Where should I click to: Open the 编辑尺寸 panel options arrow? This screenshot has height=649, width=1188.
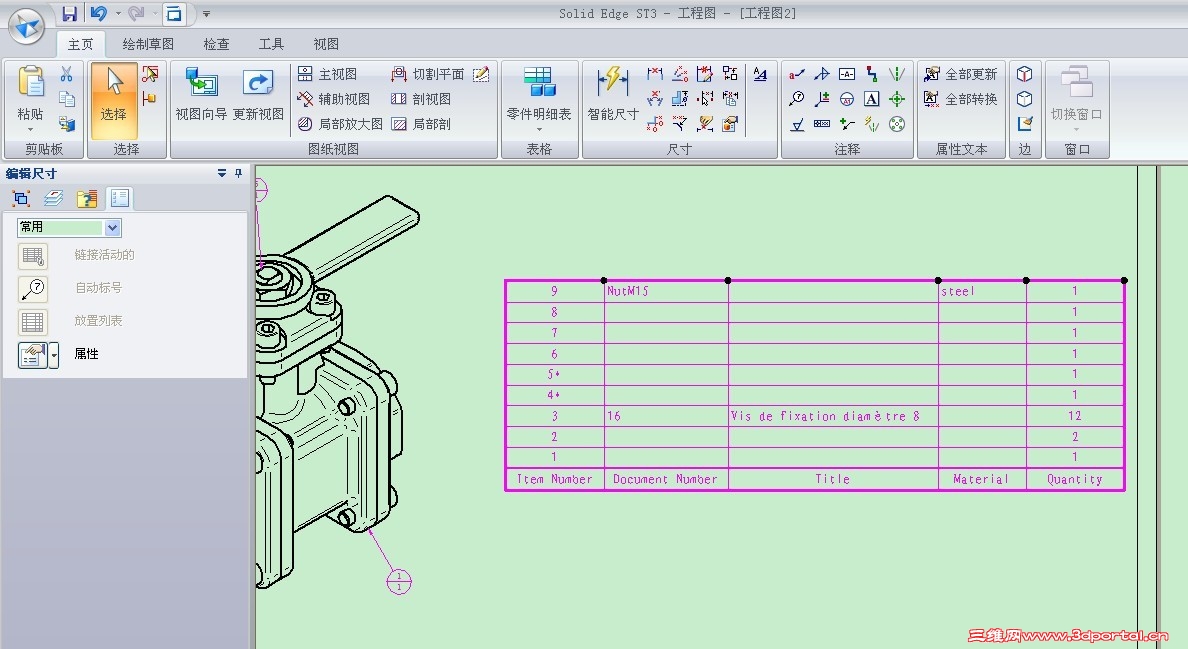coord(222,173)
